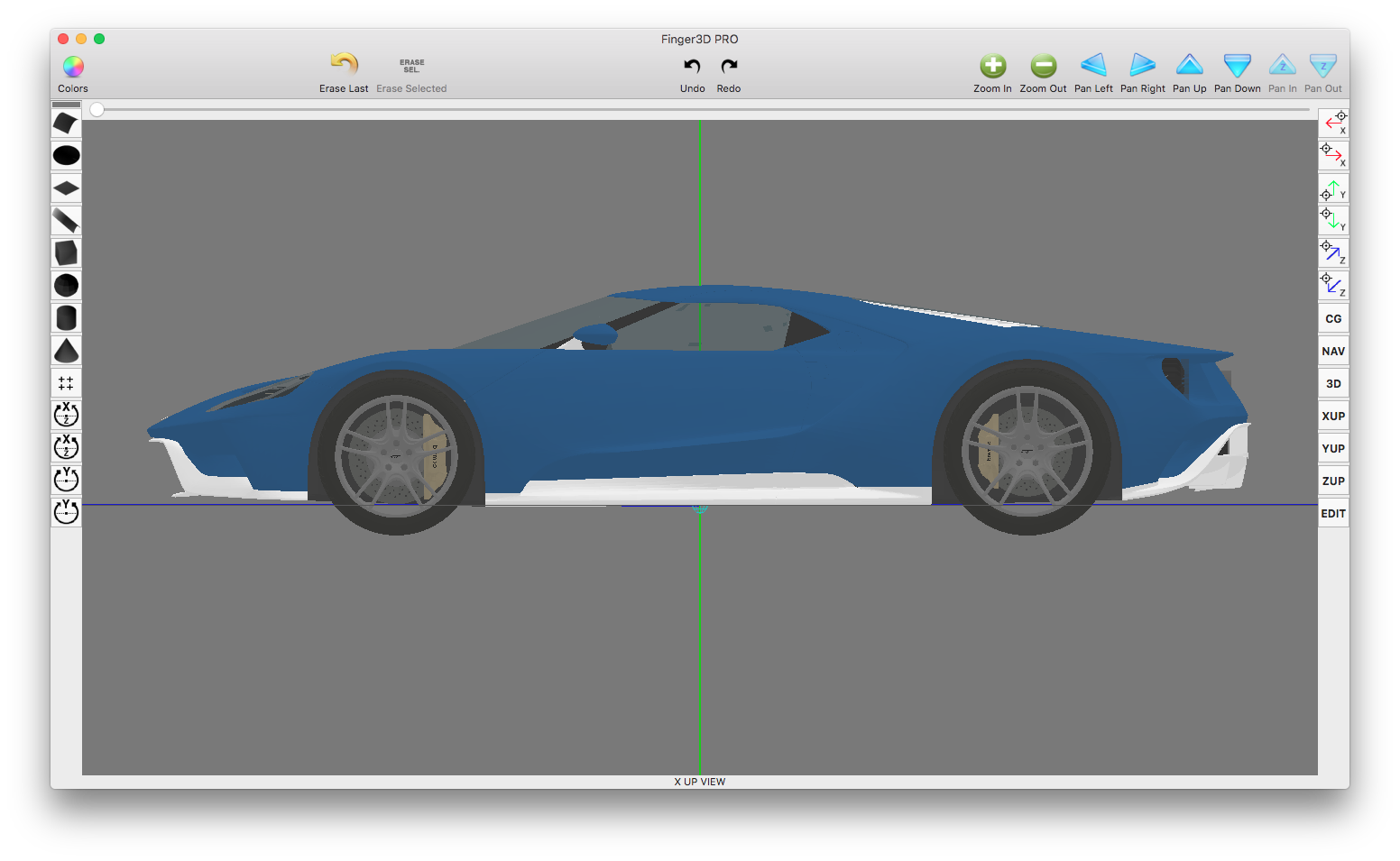Click the top slider handle
This screenshot has width=1400, height=861.
tap(97, 109)
